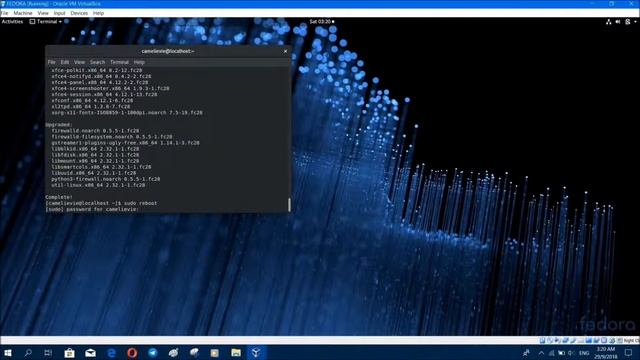Click Windows volume tray icon
The height and width of the screenshot is (360, 640).
pyautogui.click(x=571, y=353)
